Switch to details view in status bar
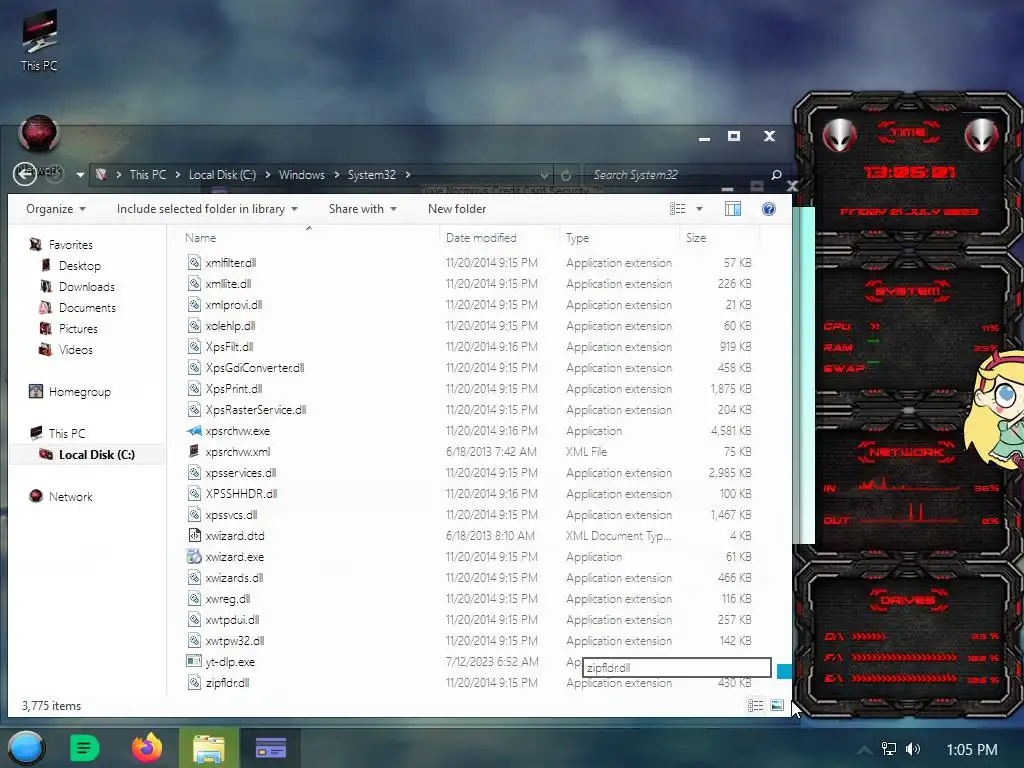 (x=756, y=705)
